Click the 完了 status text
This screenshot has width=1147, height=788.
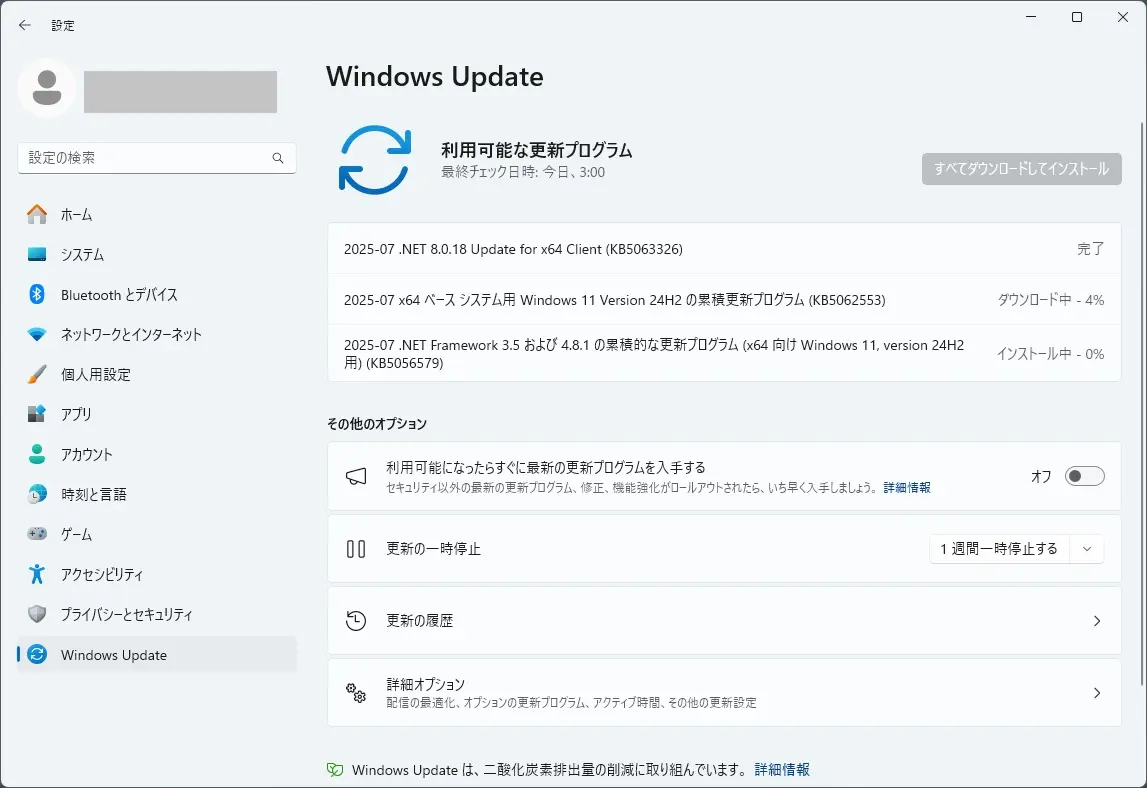(x=1090, y=249)
